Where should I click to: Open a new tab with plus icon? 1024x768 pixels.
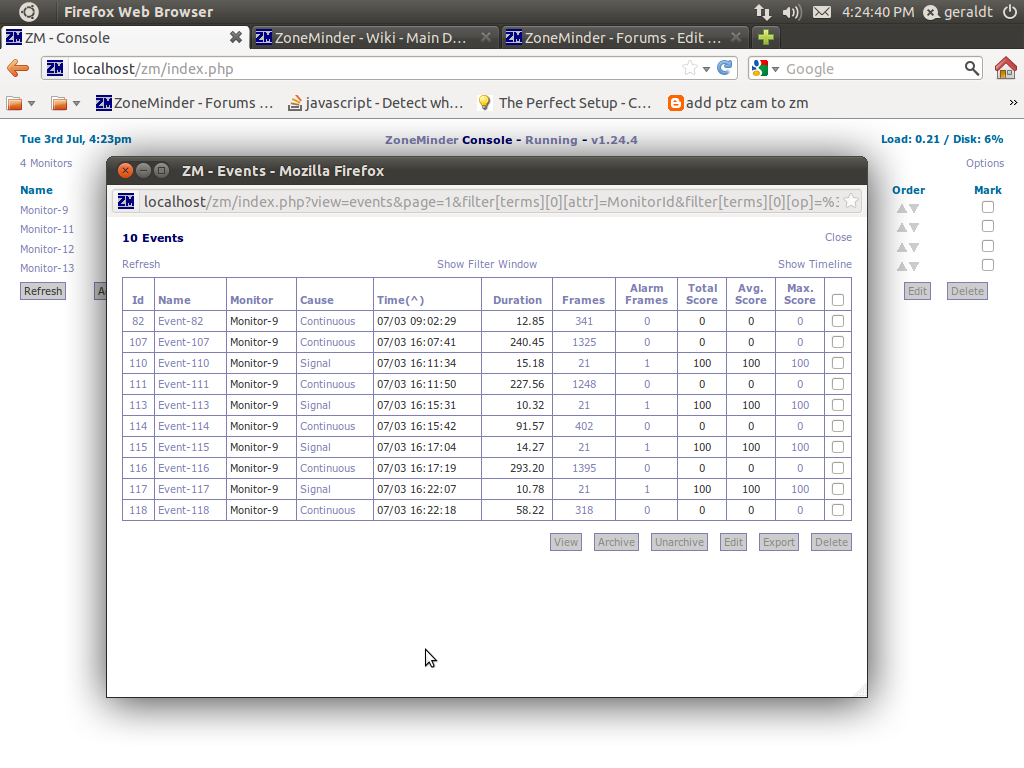coord(765,37)
